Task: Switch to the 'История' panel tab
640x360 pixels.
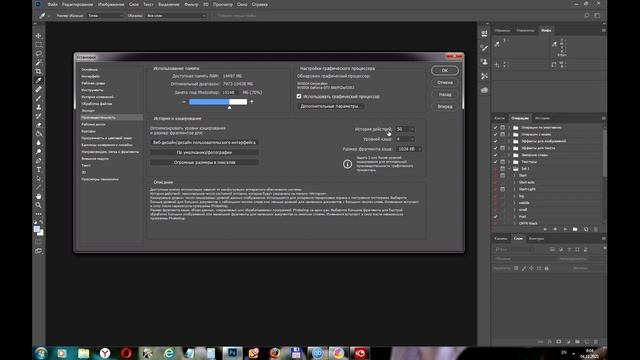Action: [x=542, y=118]
